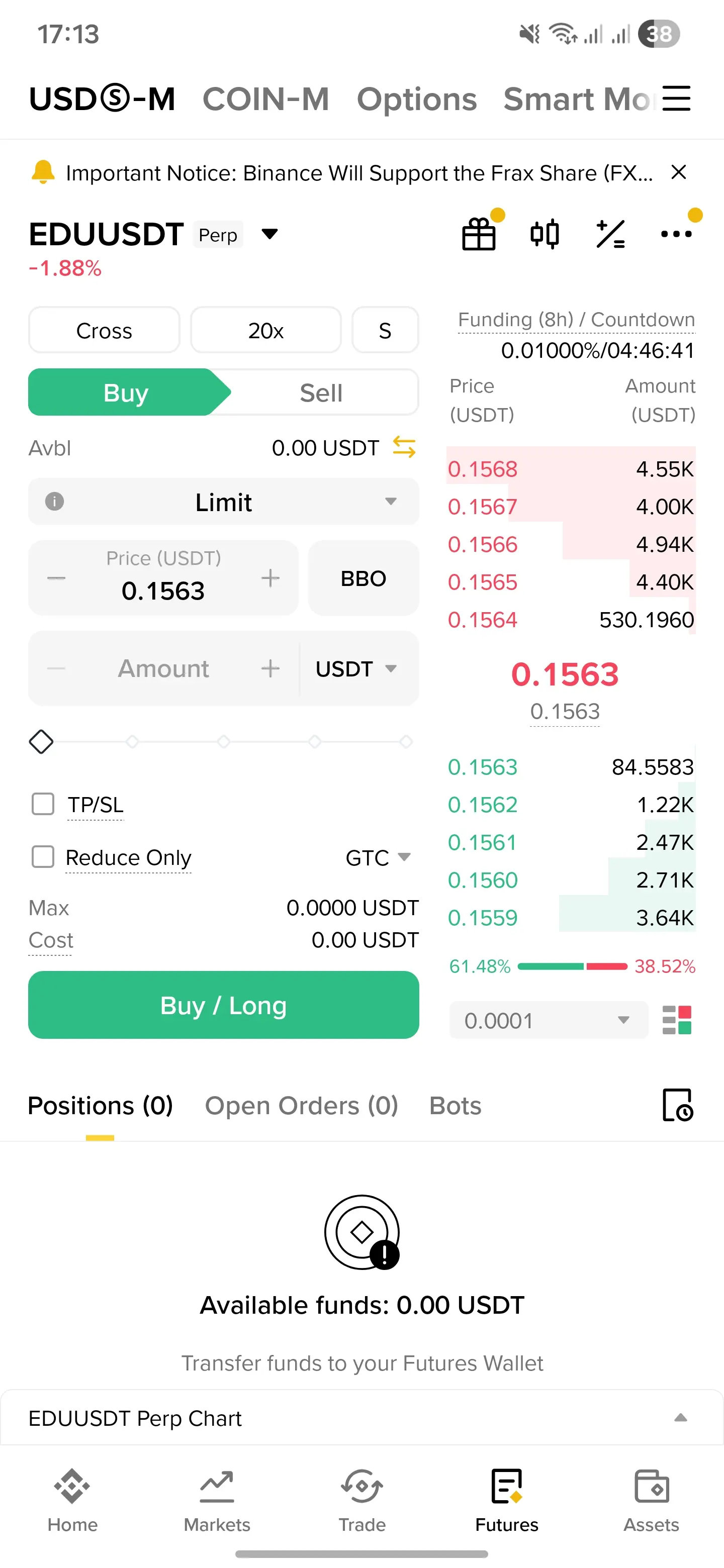
Task: Switch to the Sell side
Action: [321, 393]
